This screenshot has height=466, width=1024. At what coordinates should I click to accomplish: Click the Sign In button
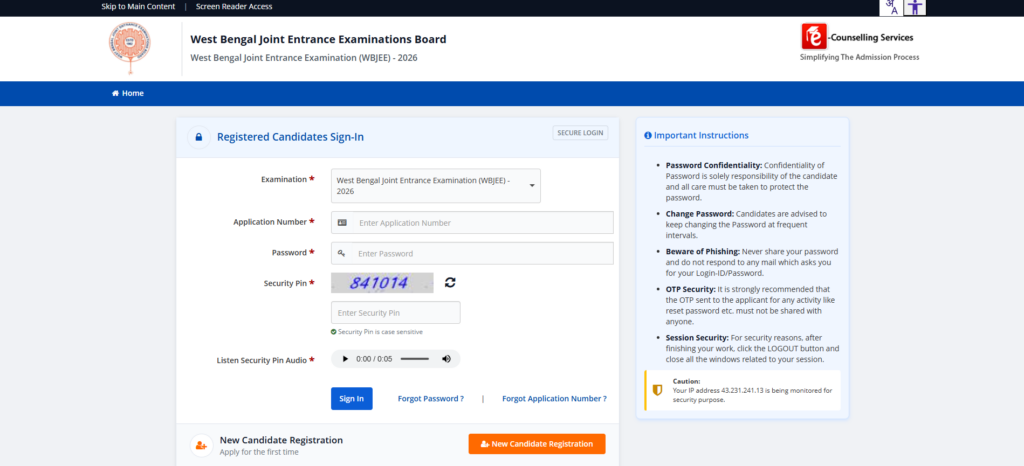pyautogui.click(x=351, y=399)
